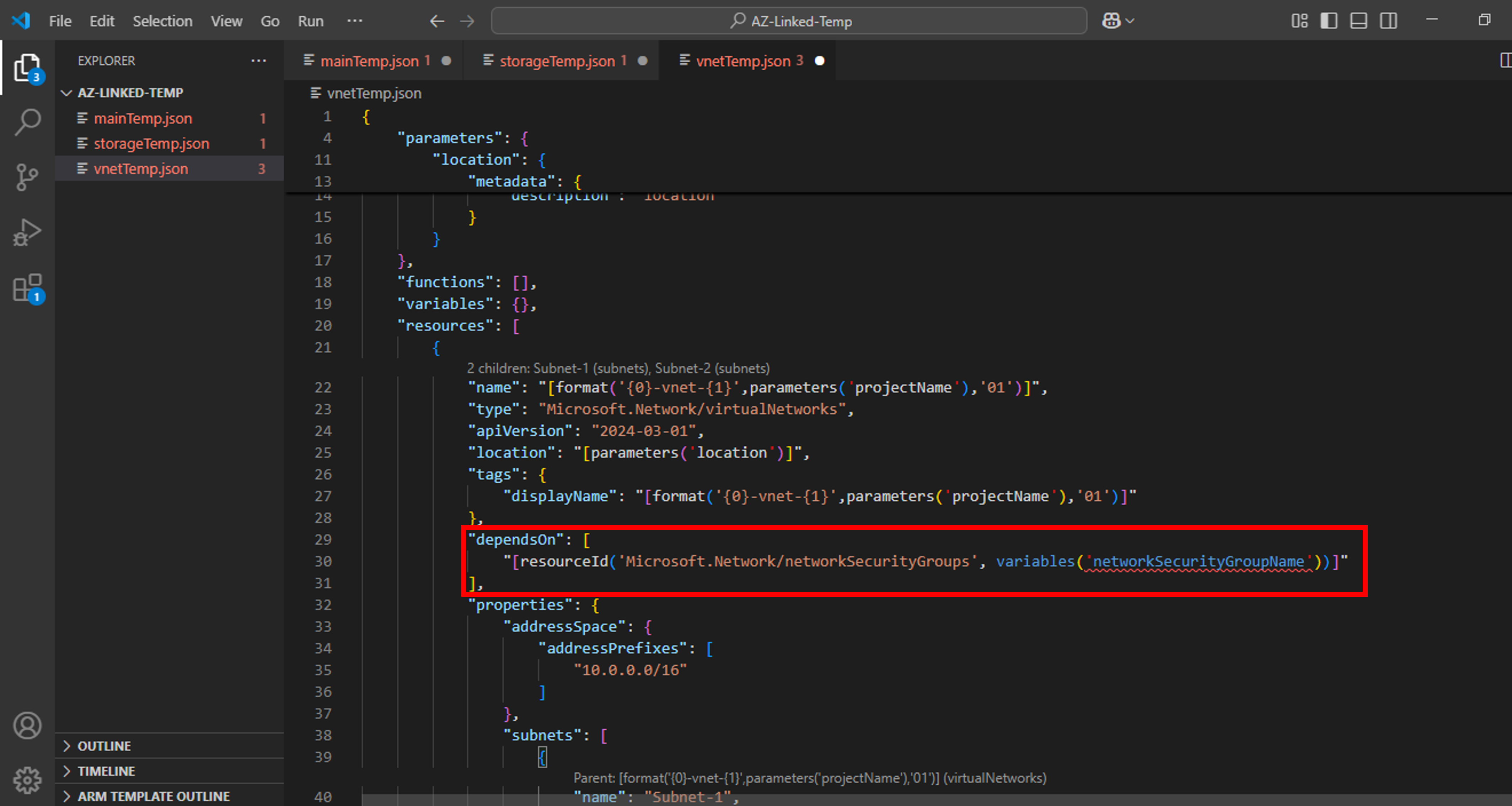Toggle the Secondary Side Bar visibility
This screenshot has height=806, width=1512.
tap(1388, 21)
